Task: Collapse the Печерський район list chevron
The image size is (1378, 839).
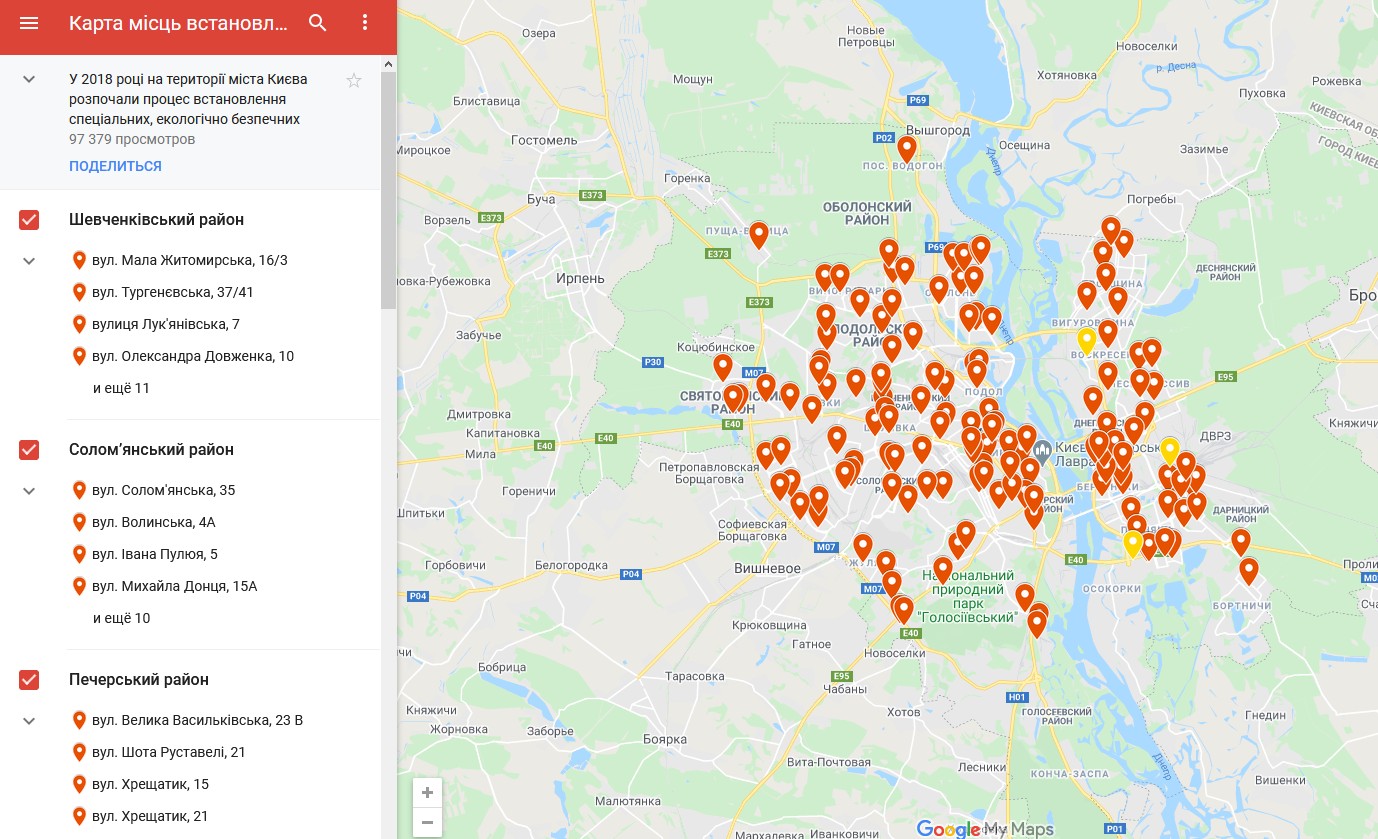Action: [x=29, y=721]
